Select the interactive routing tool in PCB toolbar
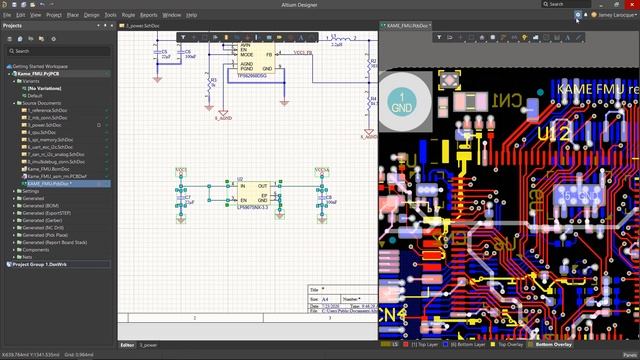Image resolution: width=640 pixels, height=360 pixels. [x=503, y=38]
